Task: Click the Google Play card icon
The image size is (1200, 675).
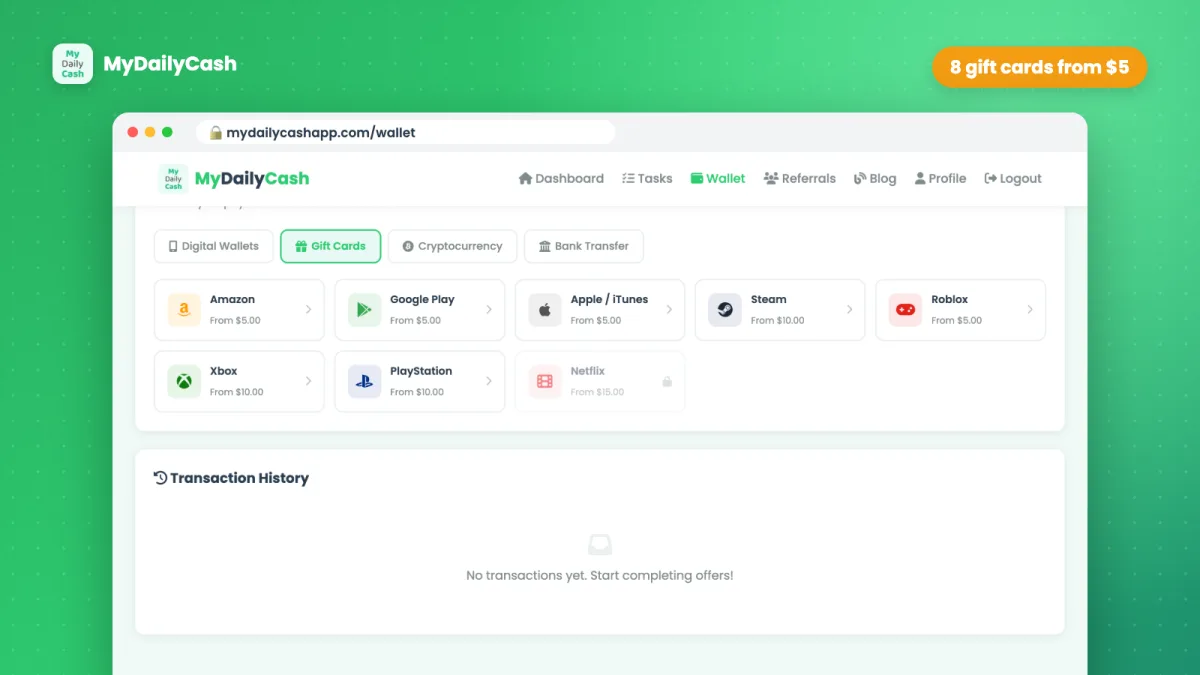Action: [364, 310]
